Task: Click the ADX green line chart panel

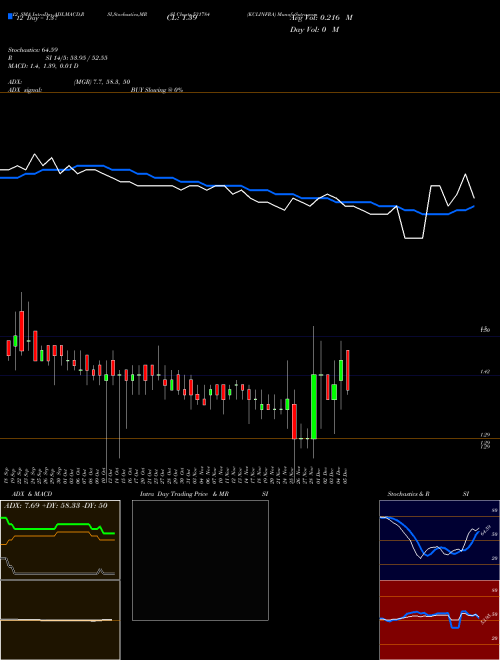Action: tap(60, 540)
